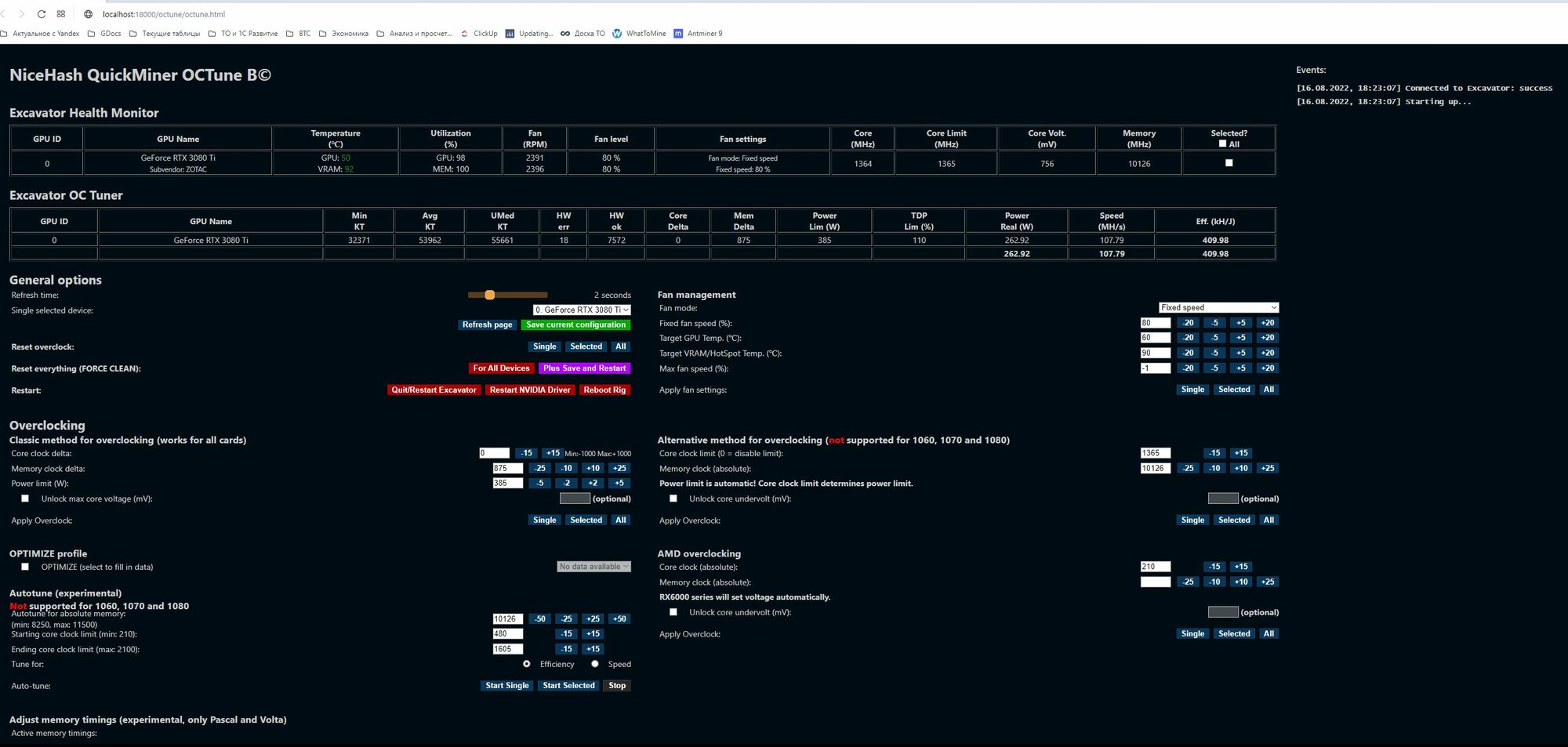This screenshot has height=747, width=1568.
Task: Click the Target VRAM/HotSpot Temp input field
Action: pyautogui.click(x=1155, y=354)
